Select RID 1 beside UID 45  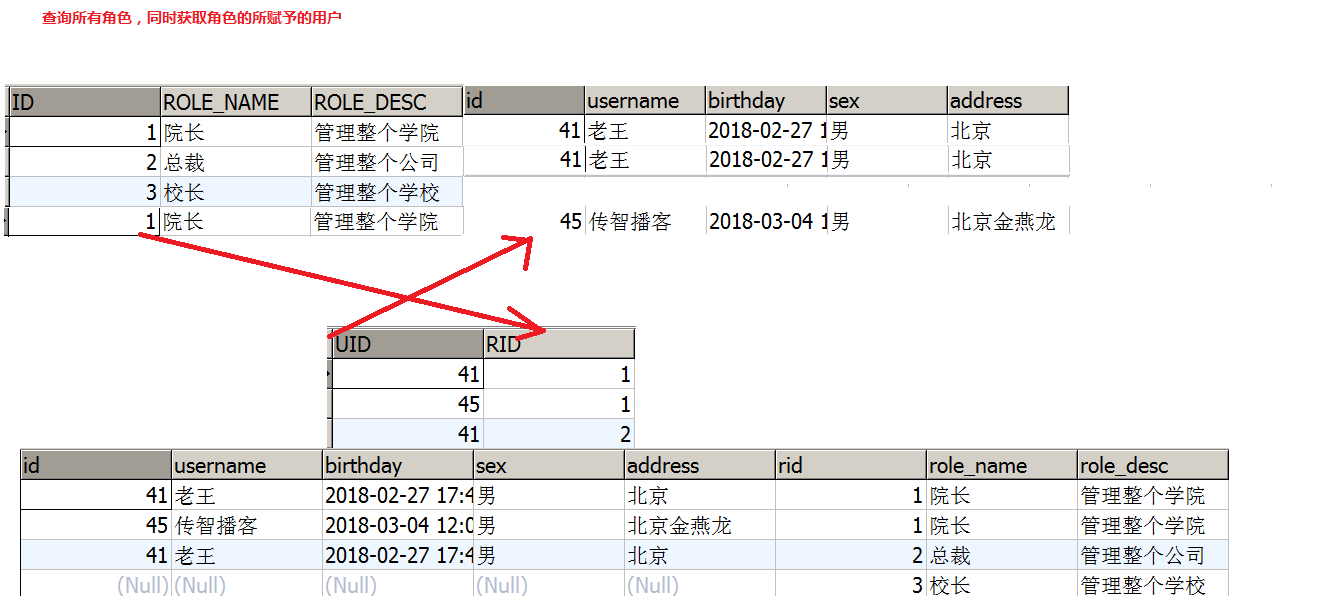tap(559, 404)
